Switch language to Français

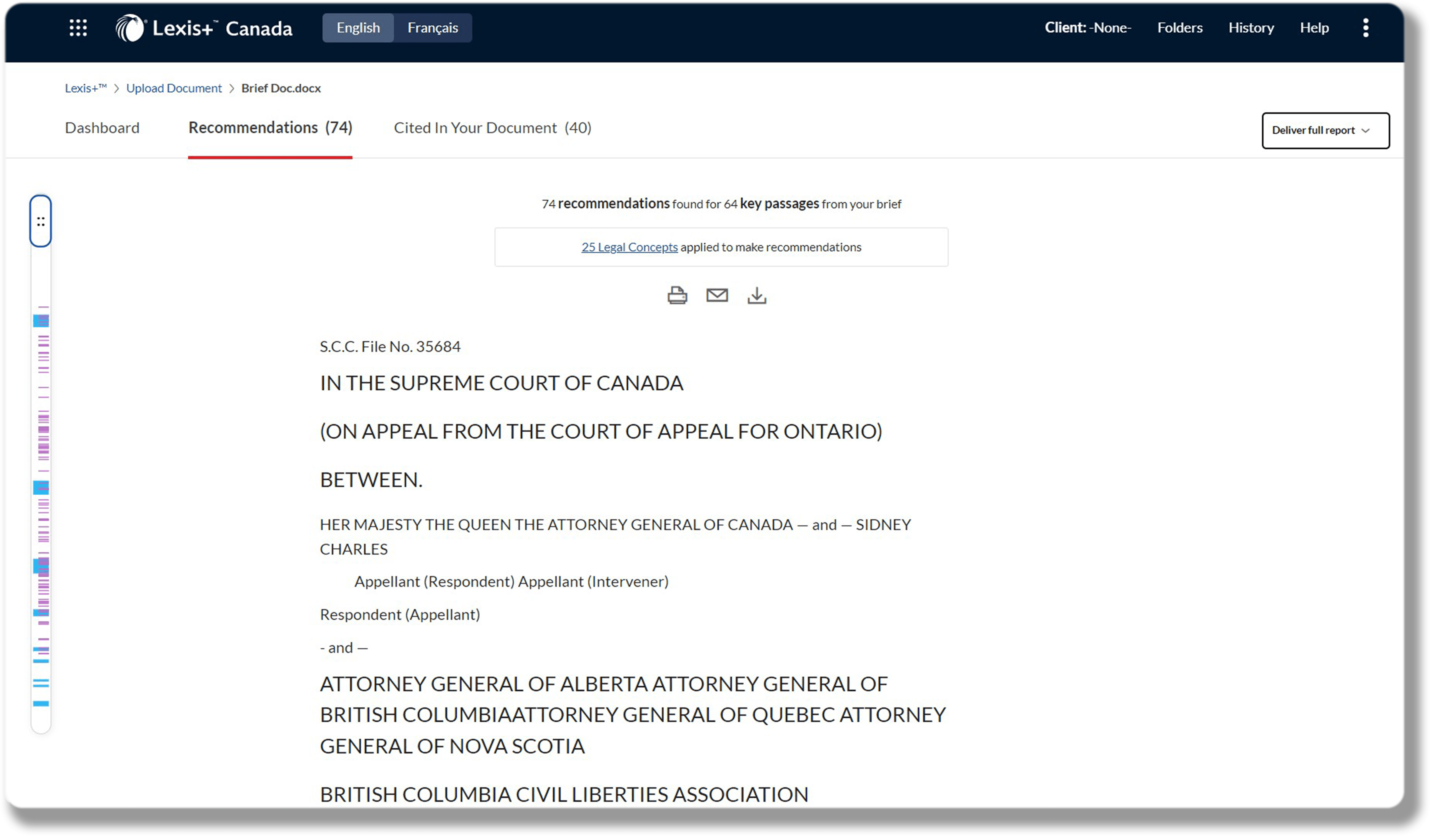tap(432, 27)
